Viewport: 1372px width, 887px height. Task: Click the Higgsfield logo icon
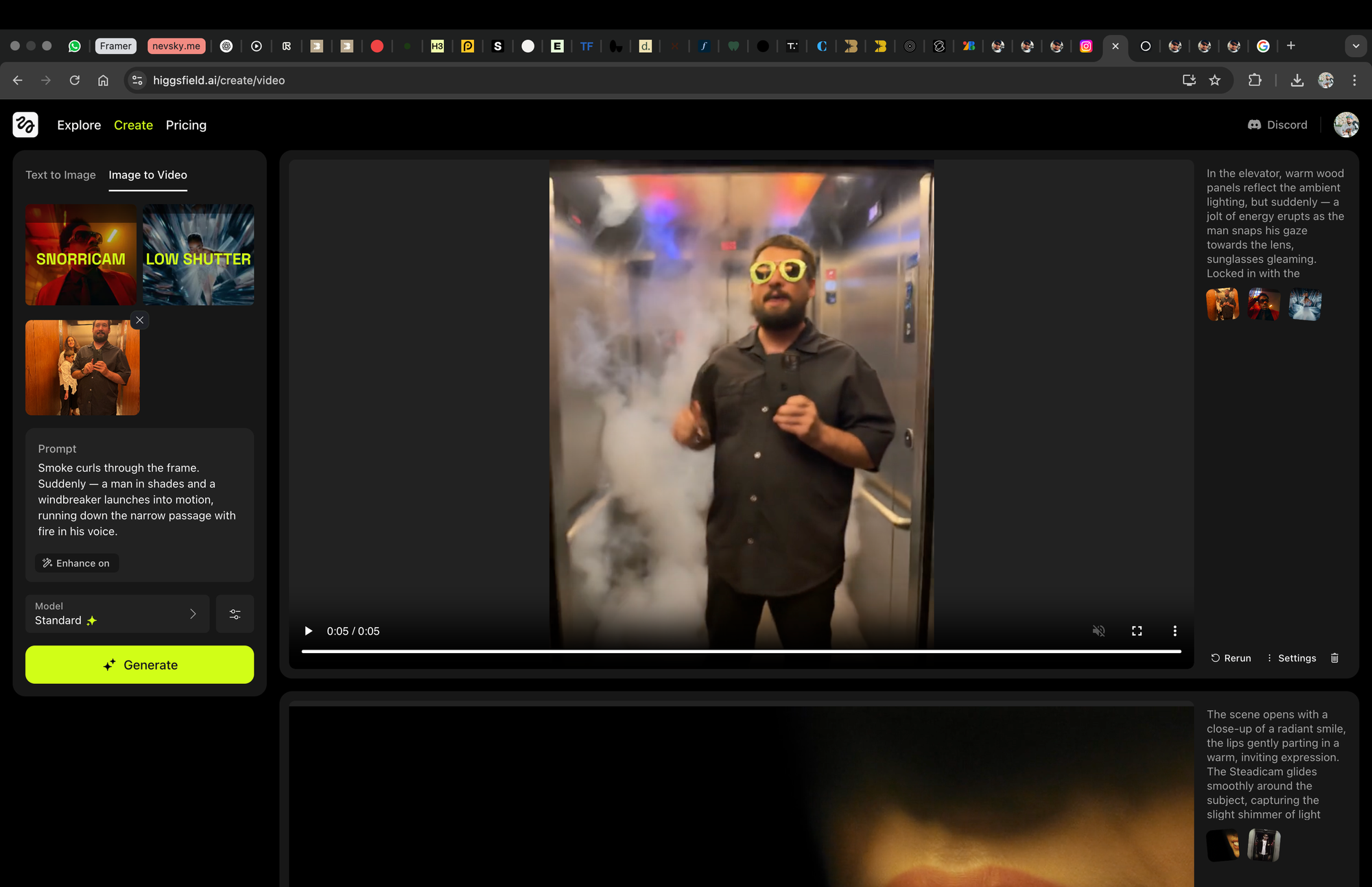[x=25, y=125]
